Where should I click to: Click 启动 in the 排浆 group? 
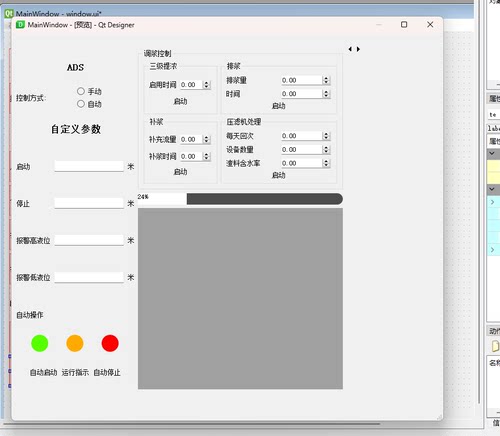(x=279, y=106)
